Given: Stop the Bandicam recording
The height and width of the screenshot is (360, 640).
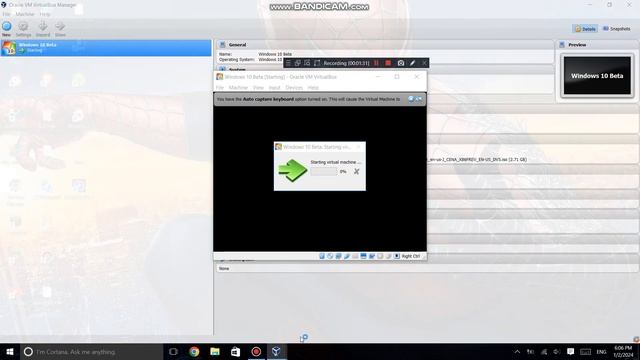Looking at the screenshot, I should (388, 63).
